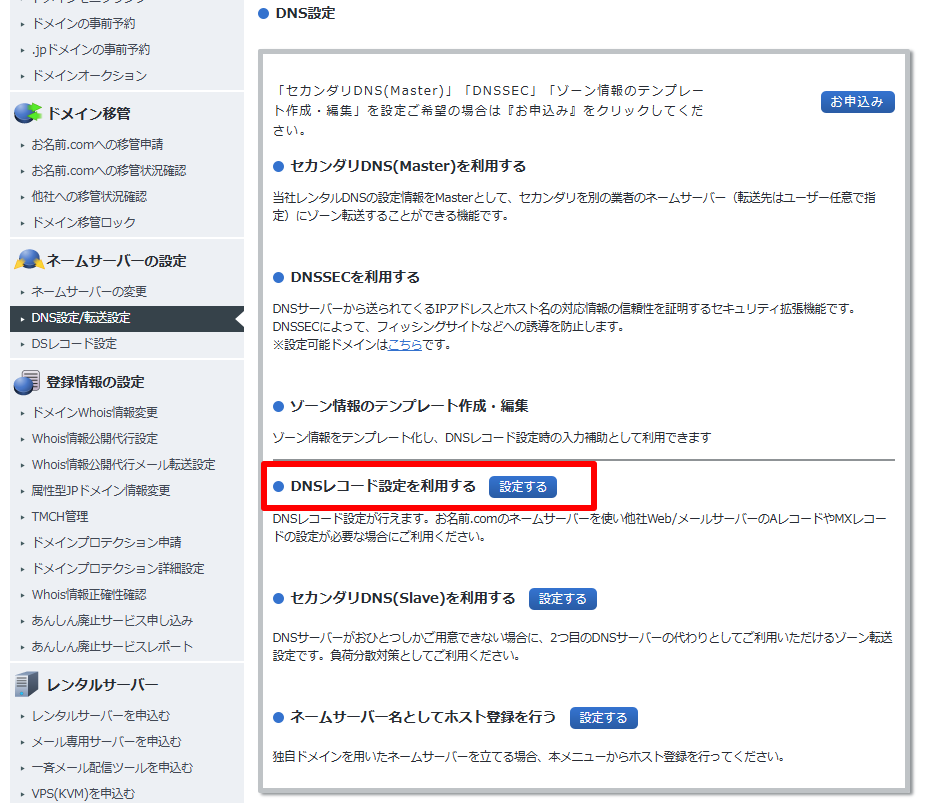The width and height of the screenshot is (930, 803).
Task: Go to お名前.comへの移管申請
Action: click(x=97, y=145)
